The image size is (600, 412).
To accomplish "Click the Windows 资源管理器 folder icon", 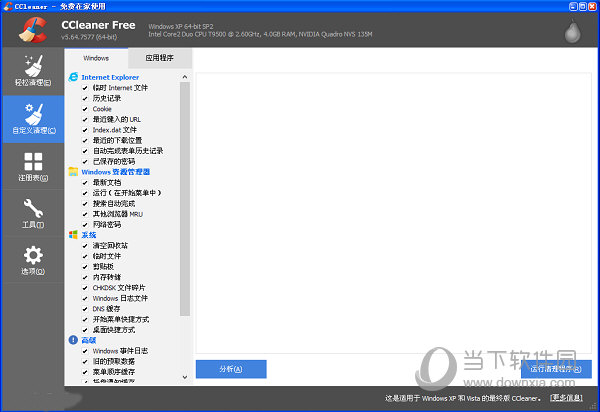I will pyautogui.click(x=73, y=172).
